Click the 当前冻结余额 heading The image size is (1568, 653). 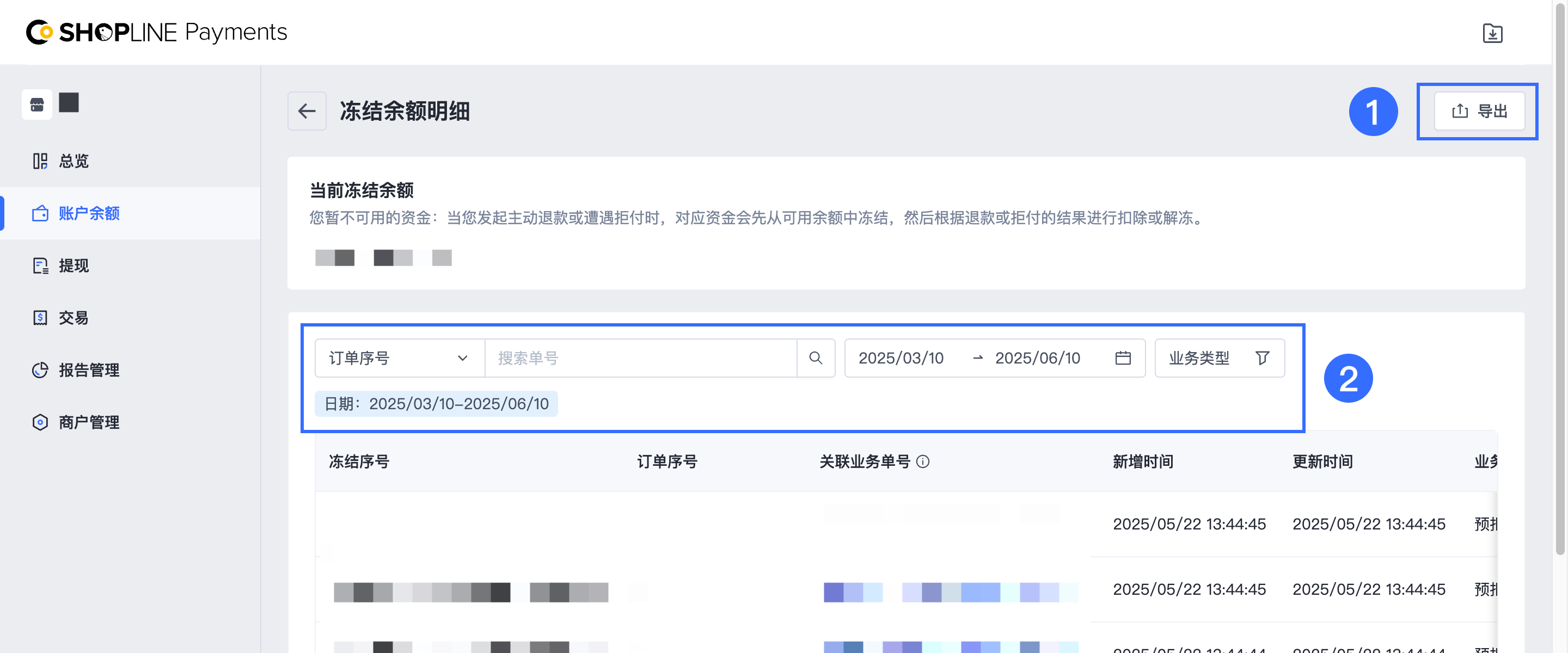(x=362, y=190)
